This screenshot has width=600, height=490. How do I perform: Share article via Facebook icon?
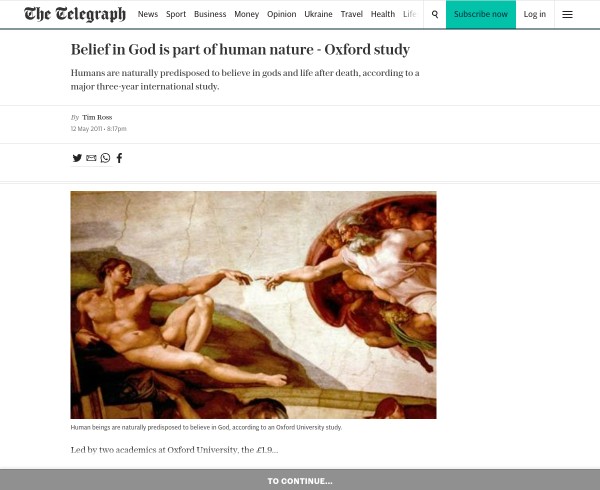pos(119,158)
